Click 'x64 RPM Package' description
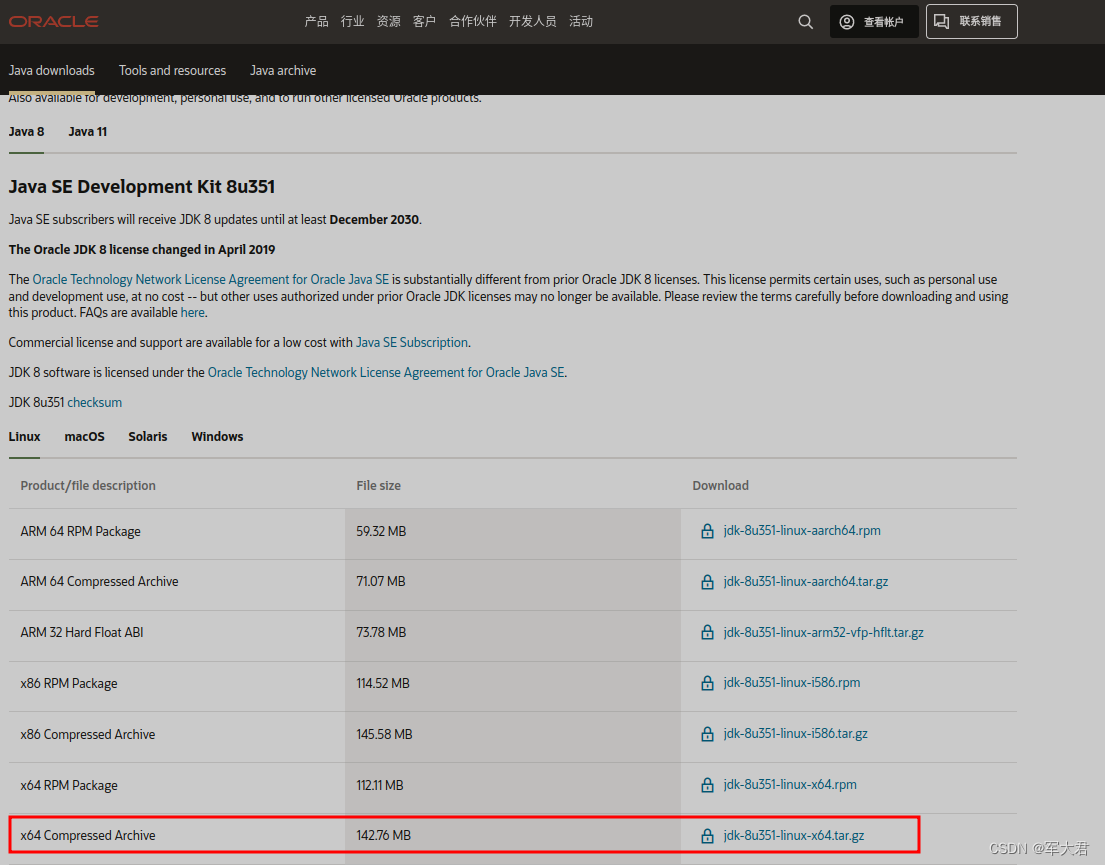 pyautogui.click(x=69, y=785)
